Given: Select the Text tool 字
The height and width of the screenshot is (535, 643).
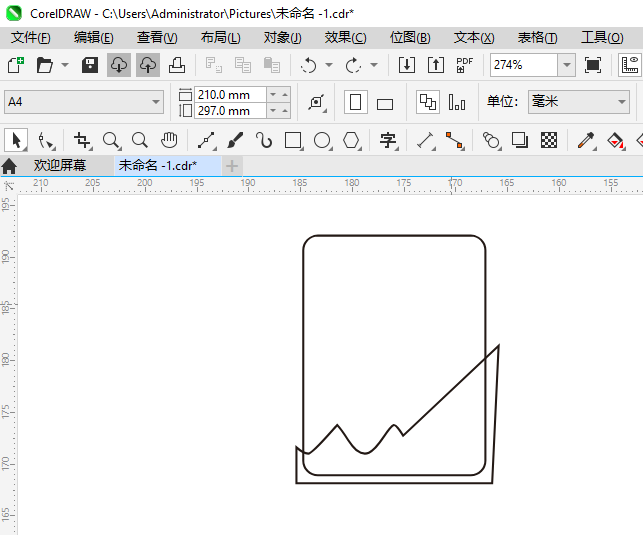Looking at the screenshot, I should [x=388, y=140].
